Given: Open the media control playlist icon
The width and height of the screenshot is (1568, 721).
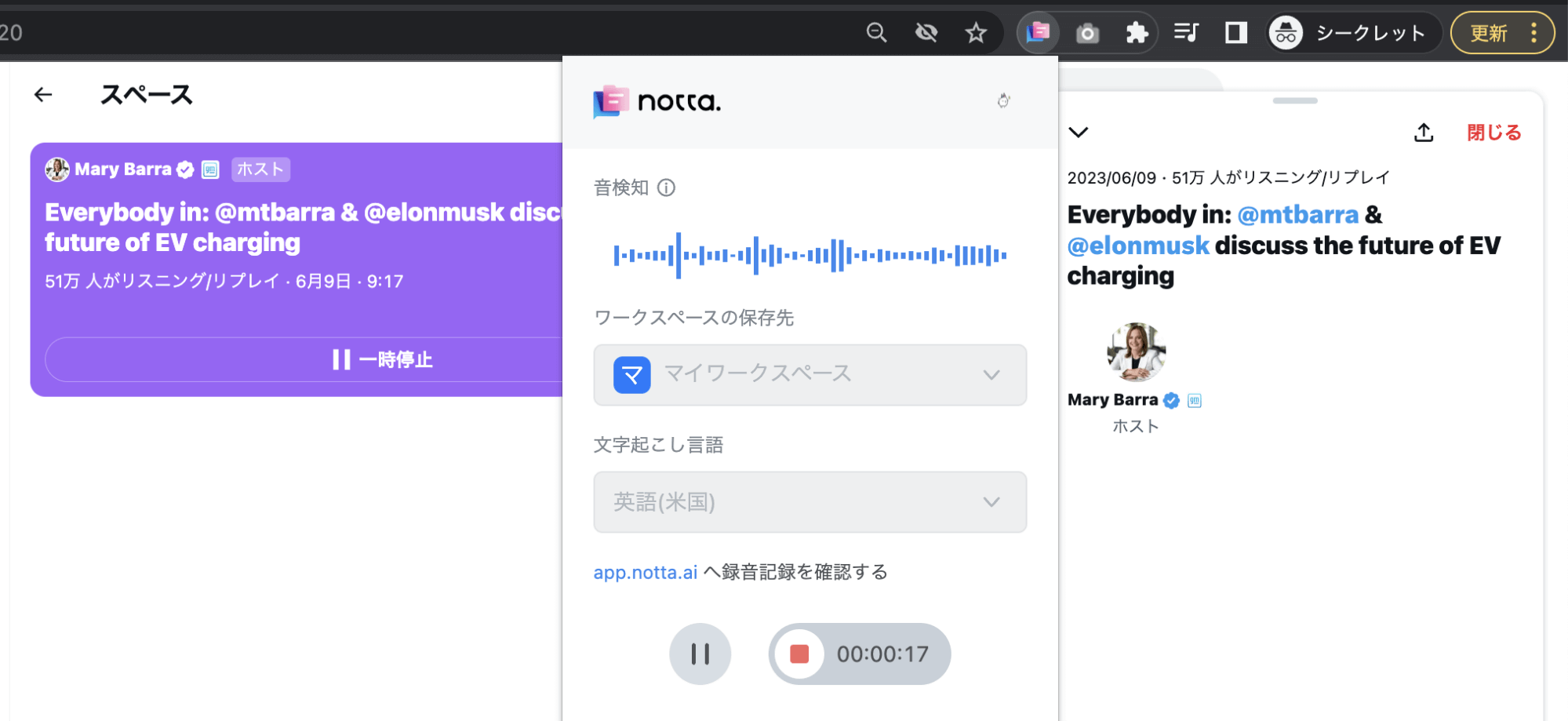Looking at the screenshot, I should (x=1186, y=33).
